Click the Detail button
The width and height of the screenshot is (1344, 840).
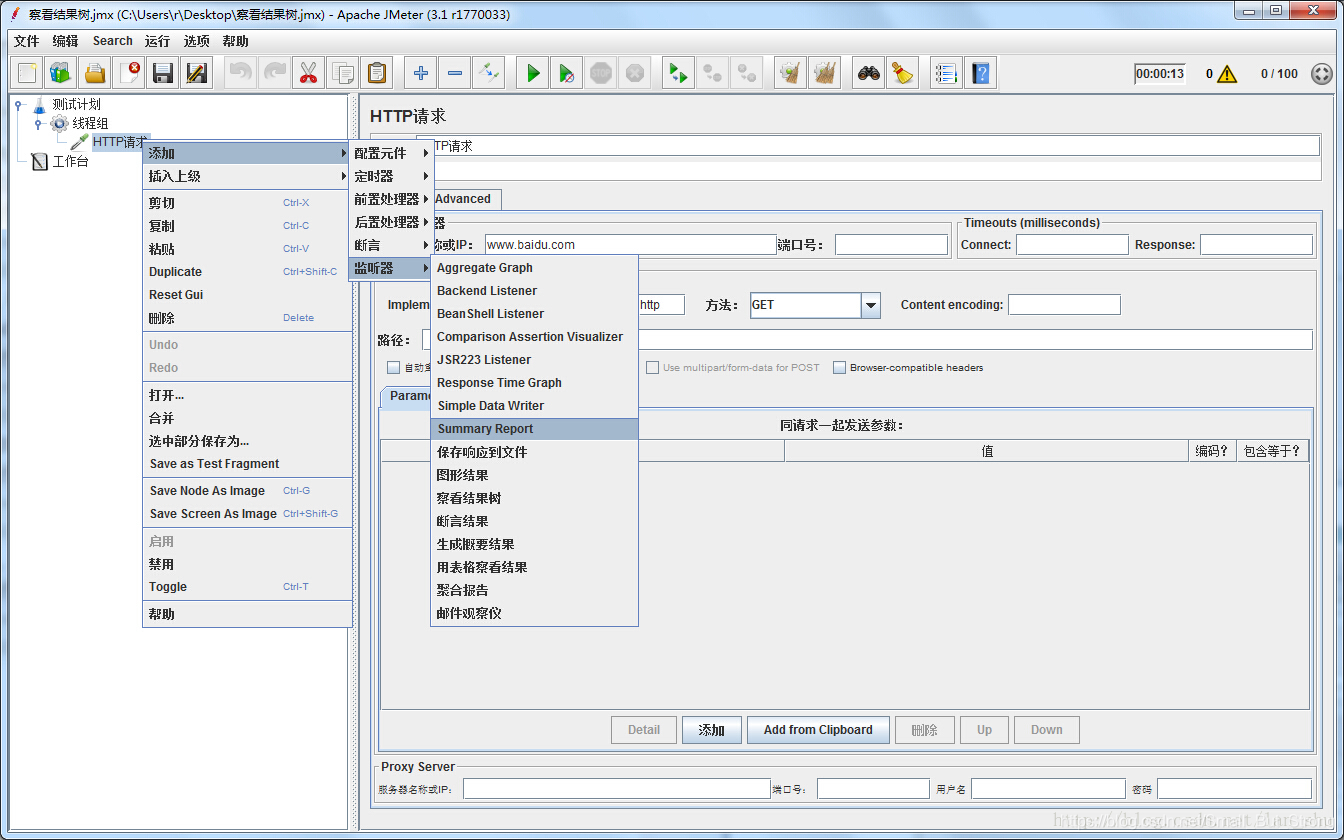coord(644,730)
